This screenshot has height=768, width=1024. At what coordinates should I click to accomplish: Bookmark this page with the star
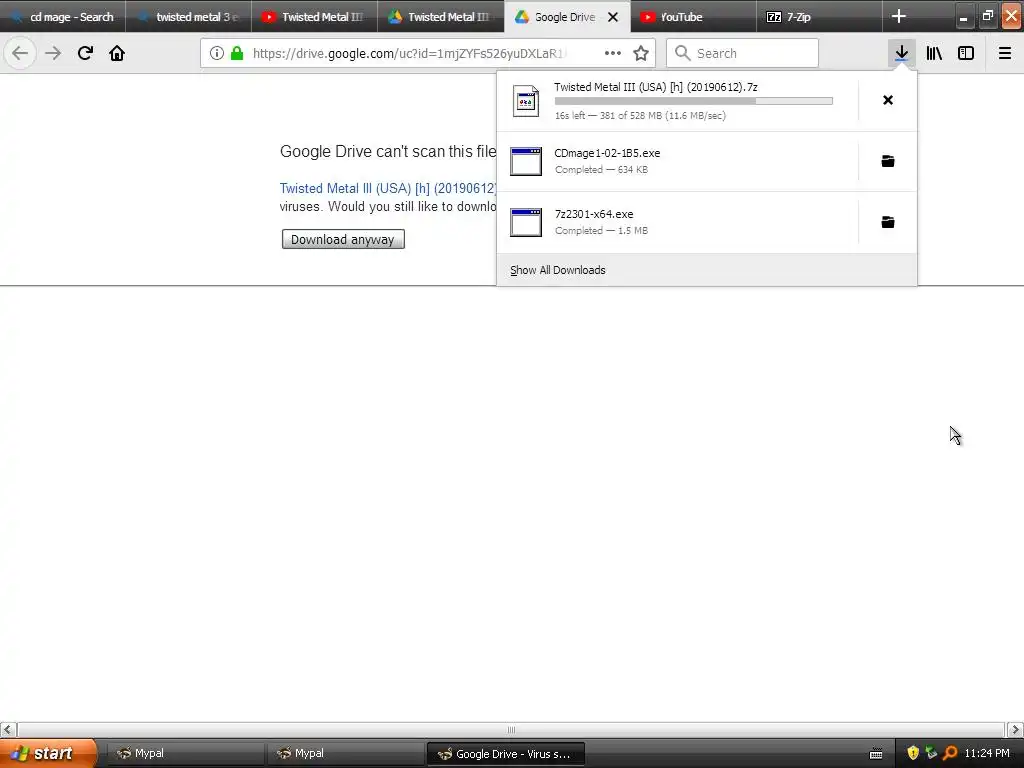641,53
